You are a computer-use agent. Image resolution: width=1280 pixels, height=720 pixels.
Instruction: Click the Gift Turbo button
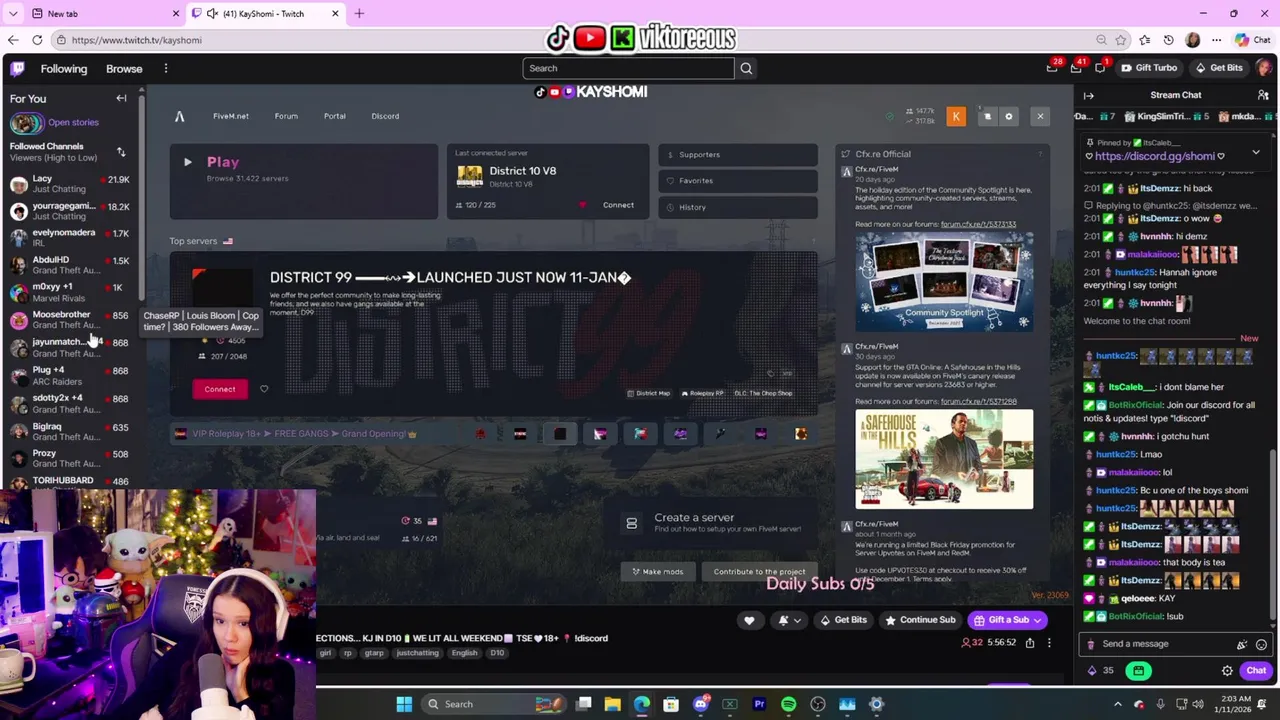(x=1147, y=68)
